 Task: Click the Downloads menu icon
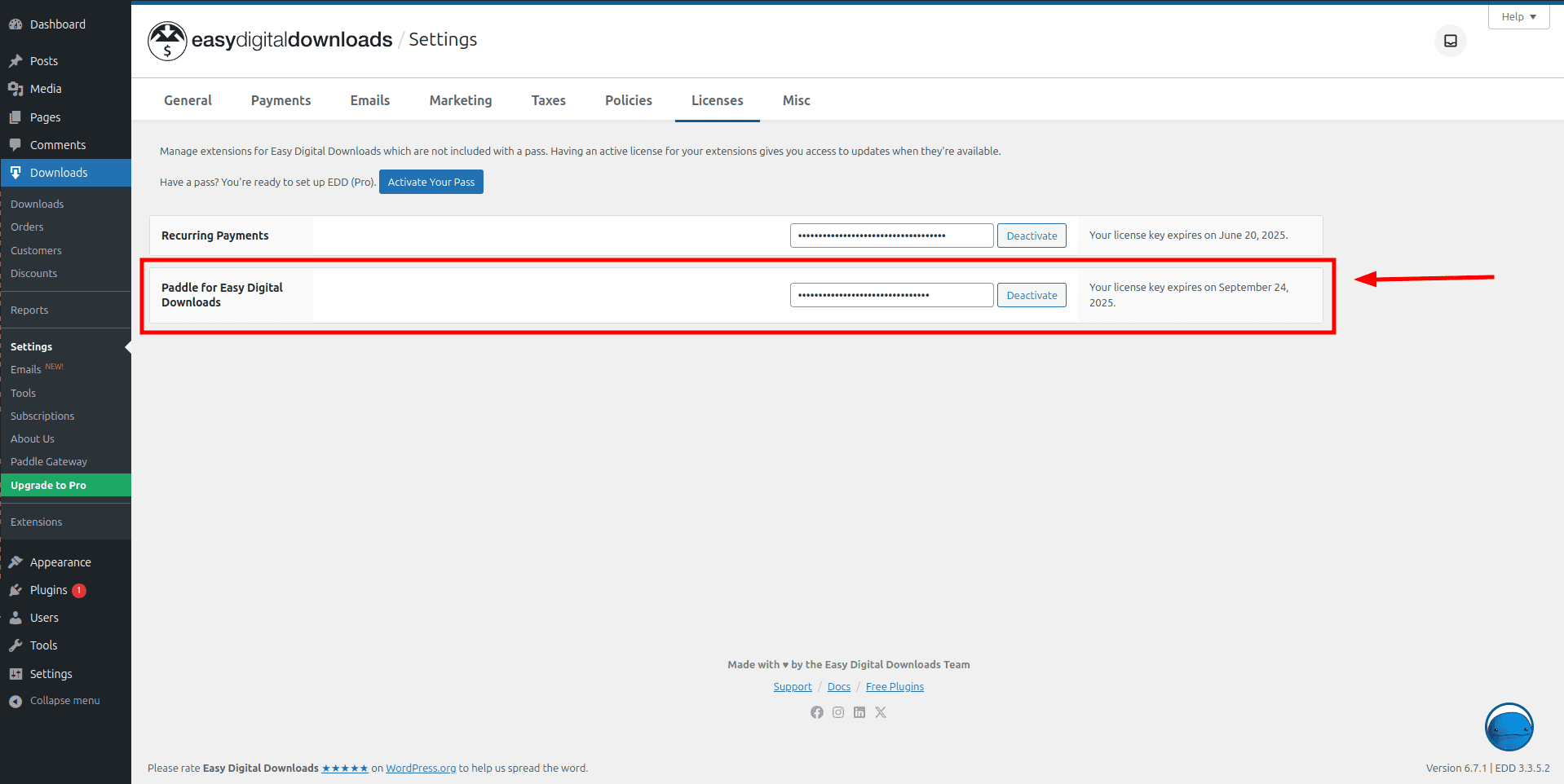pyautogui.click(x=15, y=173)
